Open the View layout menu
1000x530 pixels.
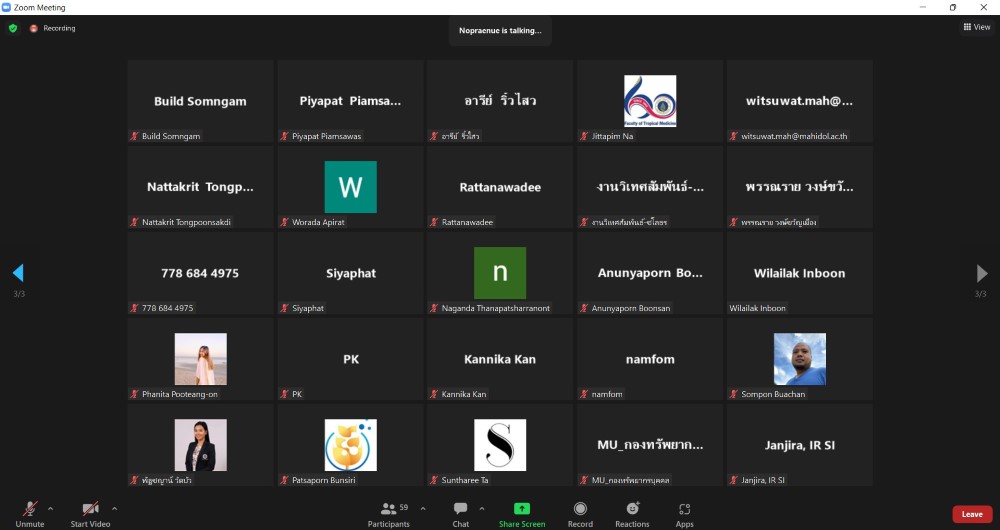point(976,27)
